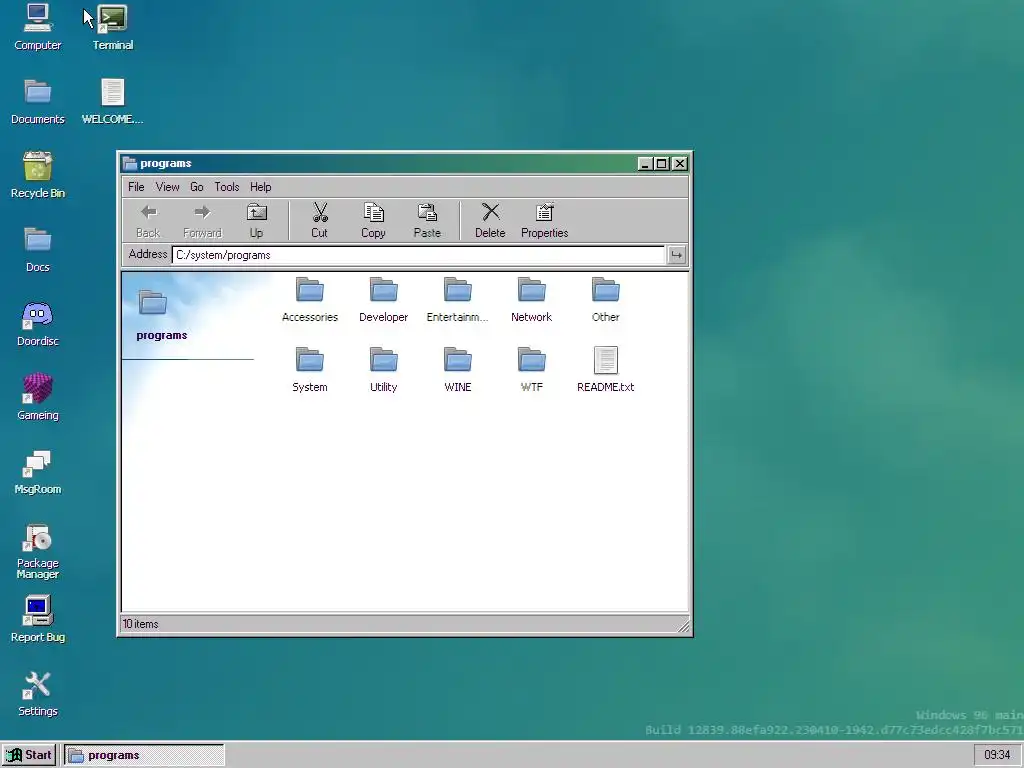Viewport: 1024px width, 768px height.
Task: Open the Computer desktop icon
Action: click(x=37, y=27)
